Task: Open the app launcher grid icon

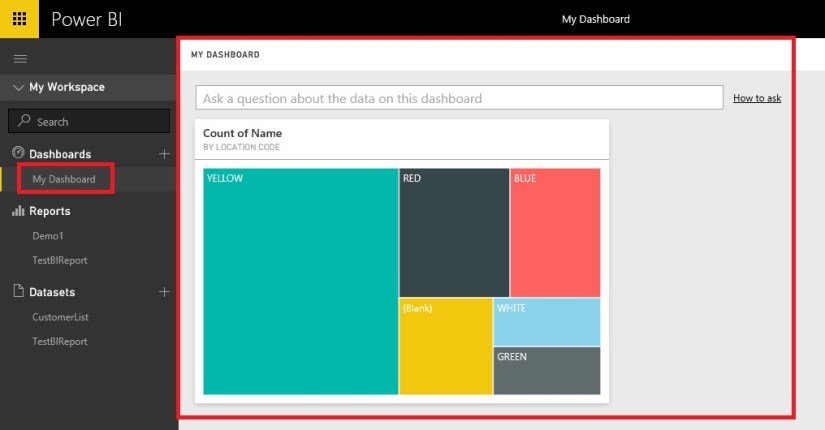Action: pyautogui.click(x=19, y=19)
